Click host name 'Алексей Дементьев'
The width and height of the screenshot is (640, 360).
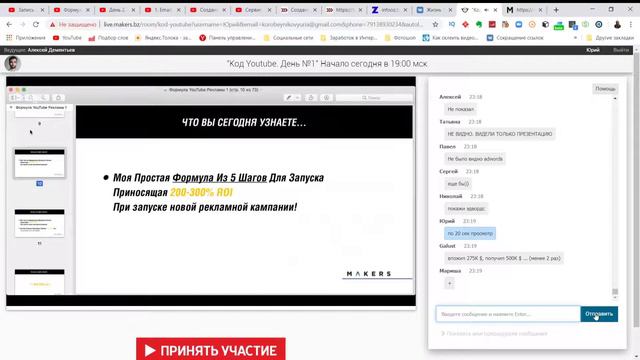tap(51, 50)
